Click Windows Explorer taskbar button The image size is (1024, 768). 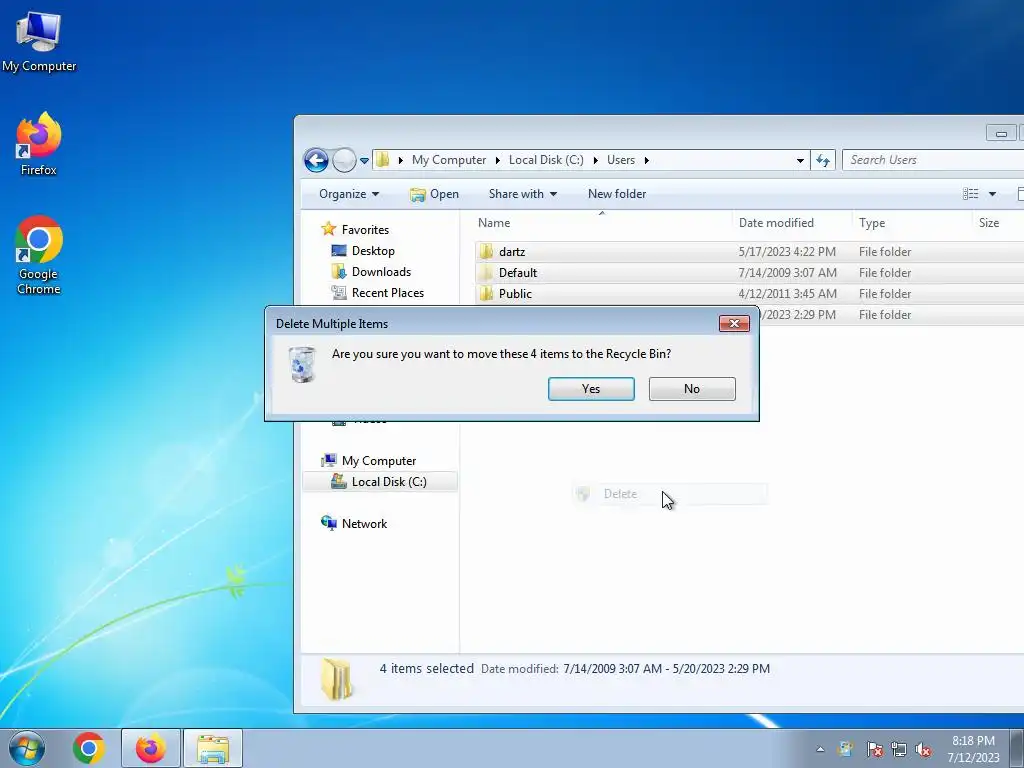pyautogui.click(x=212, y=748)
